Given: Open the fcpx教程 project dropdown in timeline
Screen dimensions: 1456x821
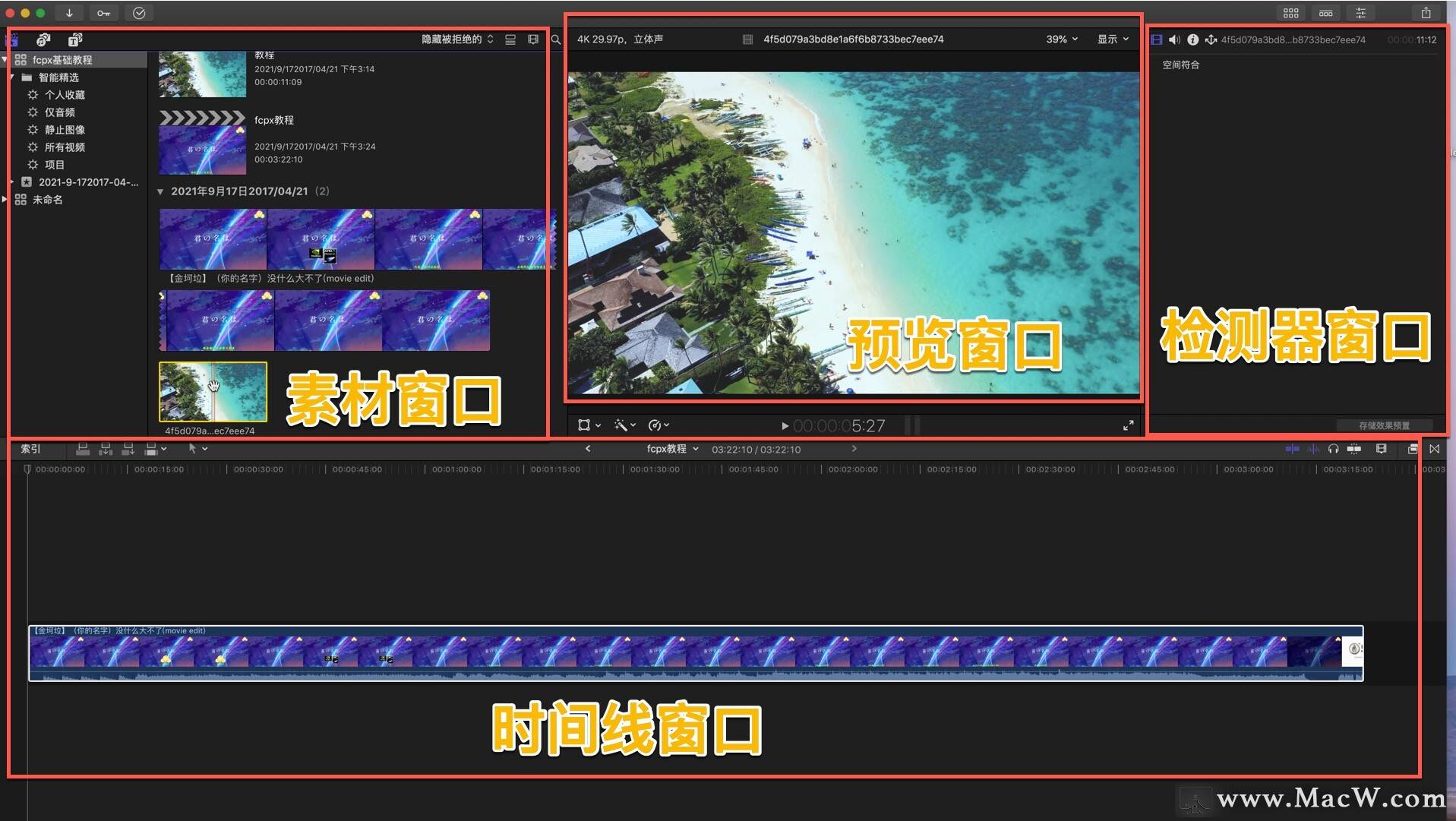Looking at the screenshot, I should pos(672,449).
